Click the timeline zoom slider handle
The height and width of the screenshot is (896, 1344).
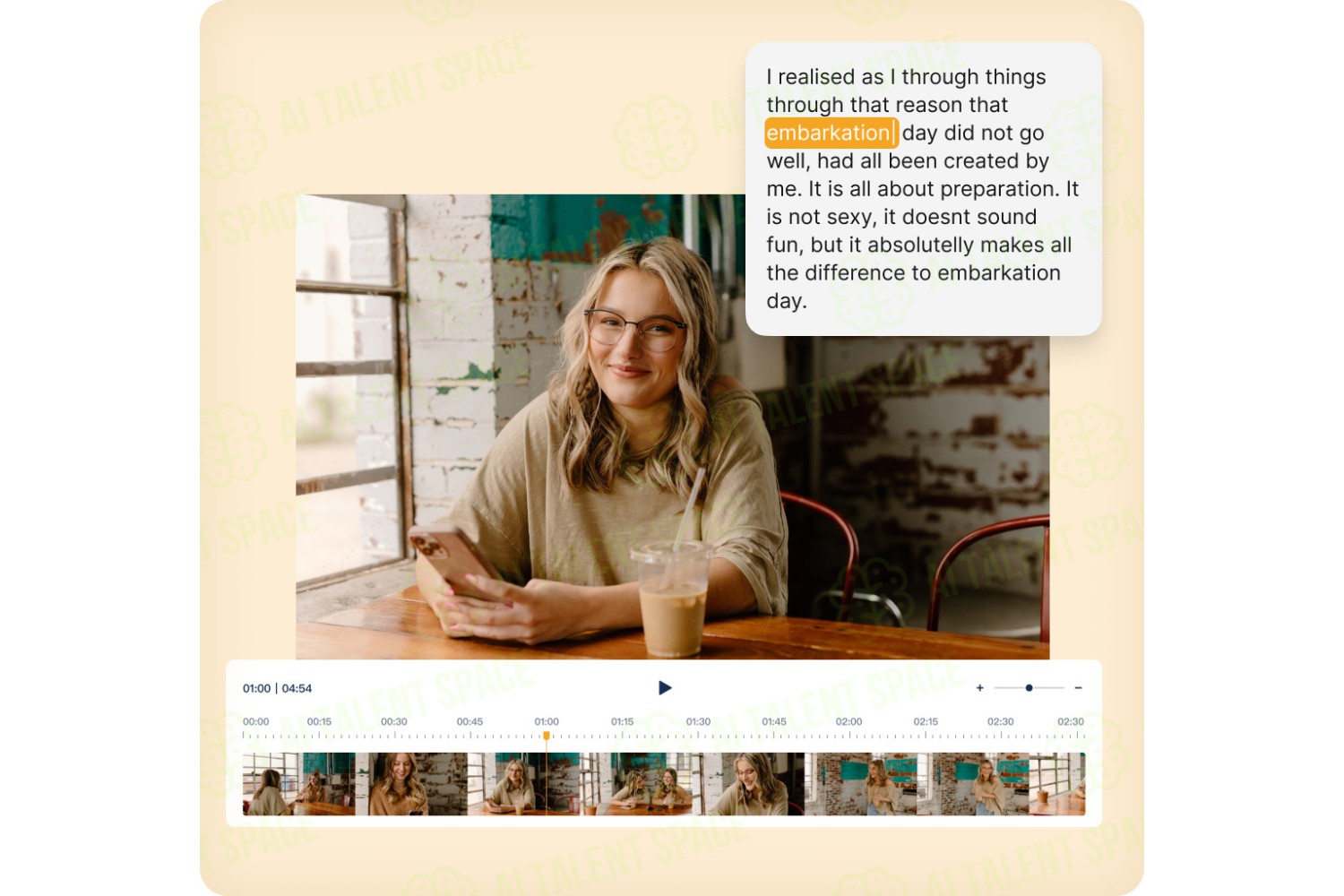pyautogui.click(x=1029, y=688)
